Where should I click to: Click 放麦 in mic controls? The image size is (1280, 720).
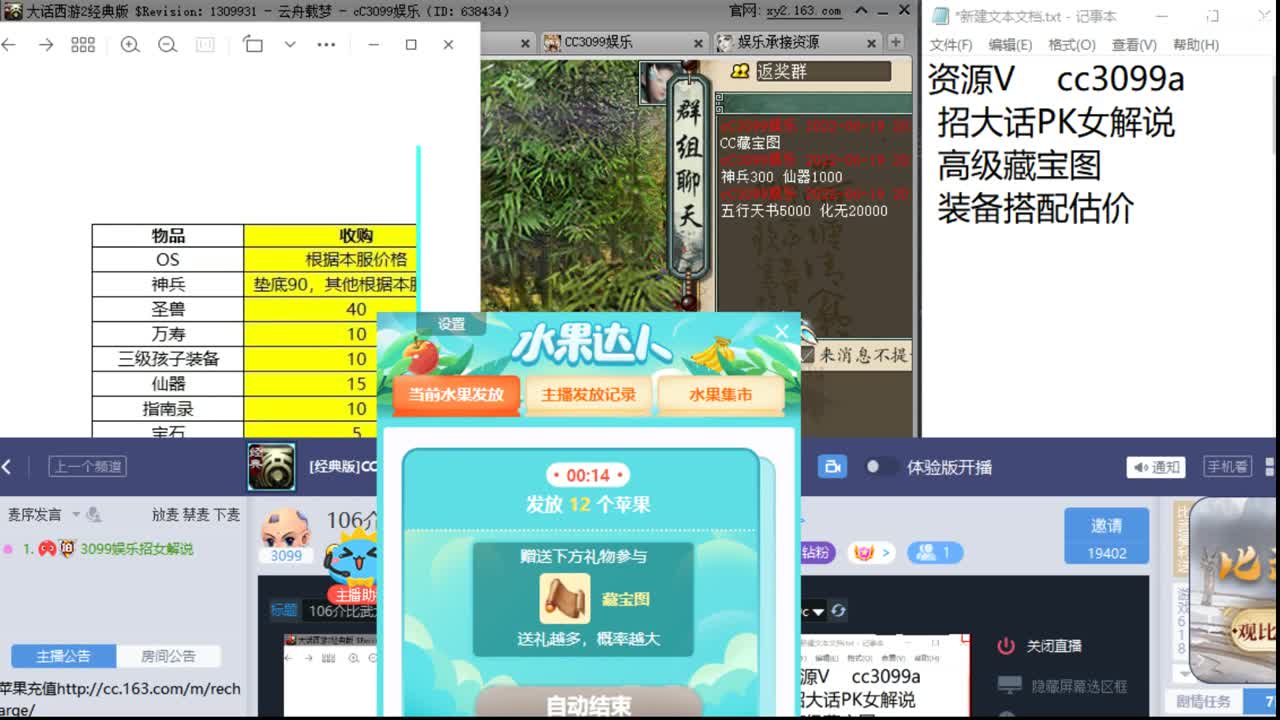[x=165, y=514]
